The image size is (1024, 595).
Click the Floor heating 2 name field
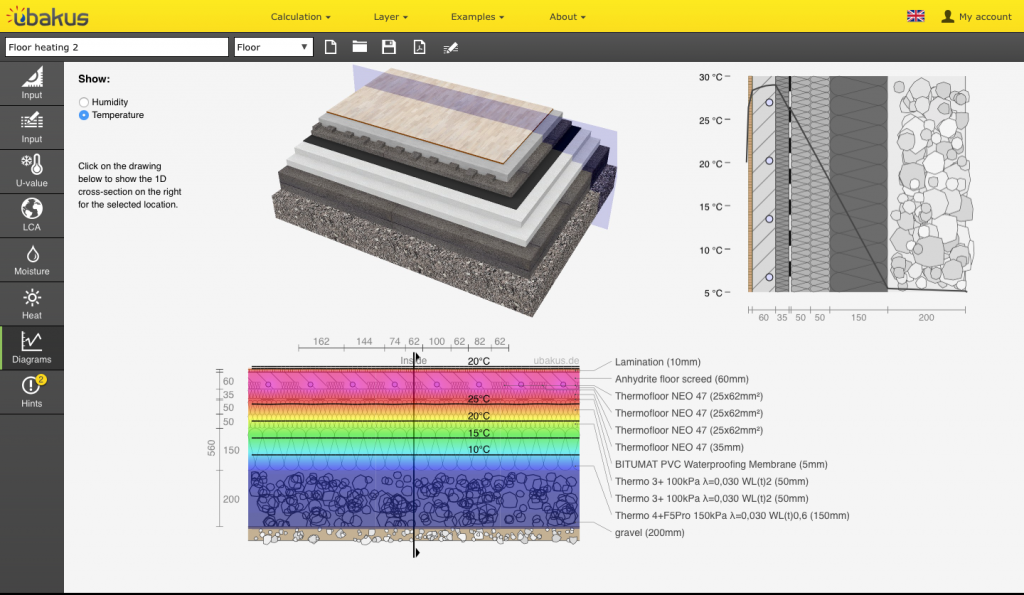(116, 47)
